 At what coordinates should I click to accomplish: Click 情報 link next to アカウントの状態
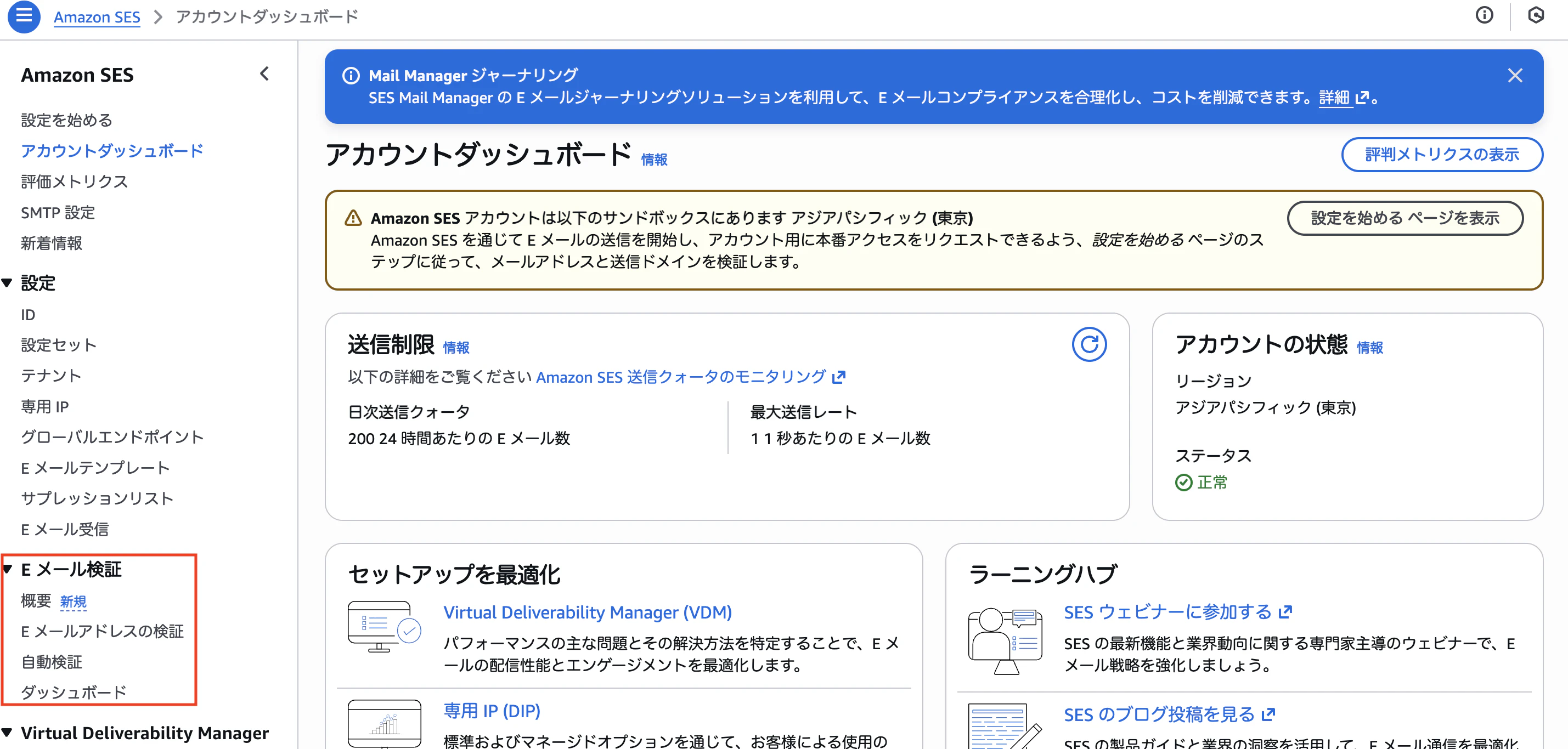click(1370, 348)
